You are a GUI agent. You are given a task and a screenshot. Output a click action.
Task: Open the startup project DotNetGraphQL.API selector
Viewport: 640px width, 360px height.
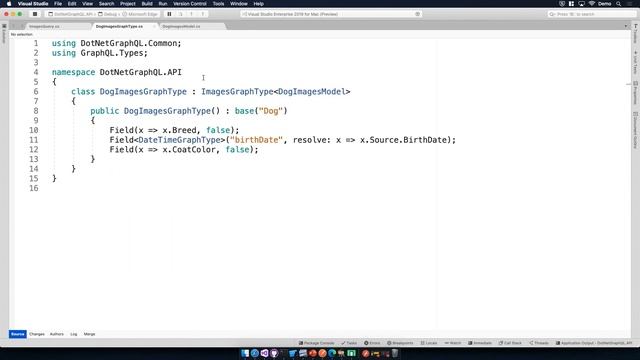click(x=71, y=14)
